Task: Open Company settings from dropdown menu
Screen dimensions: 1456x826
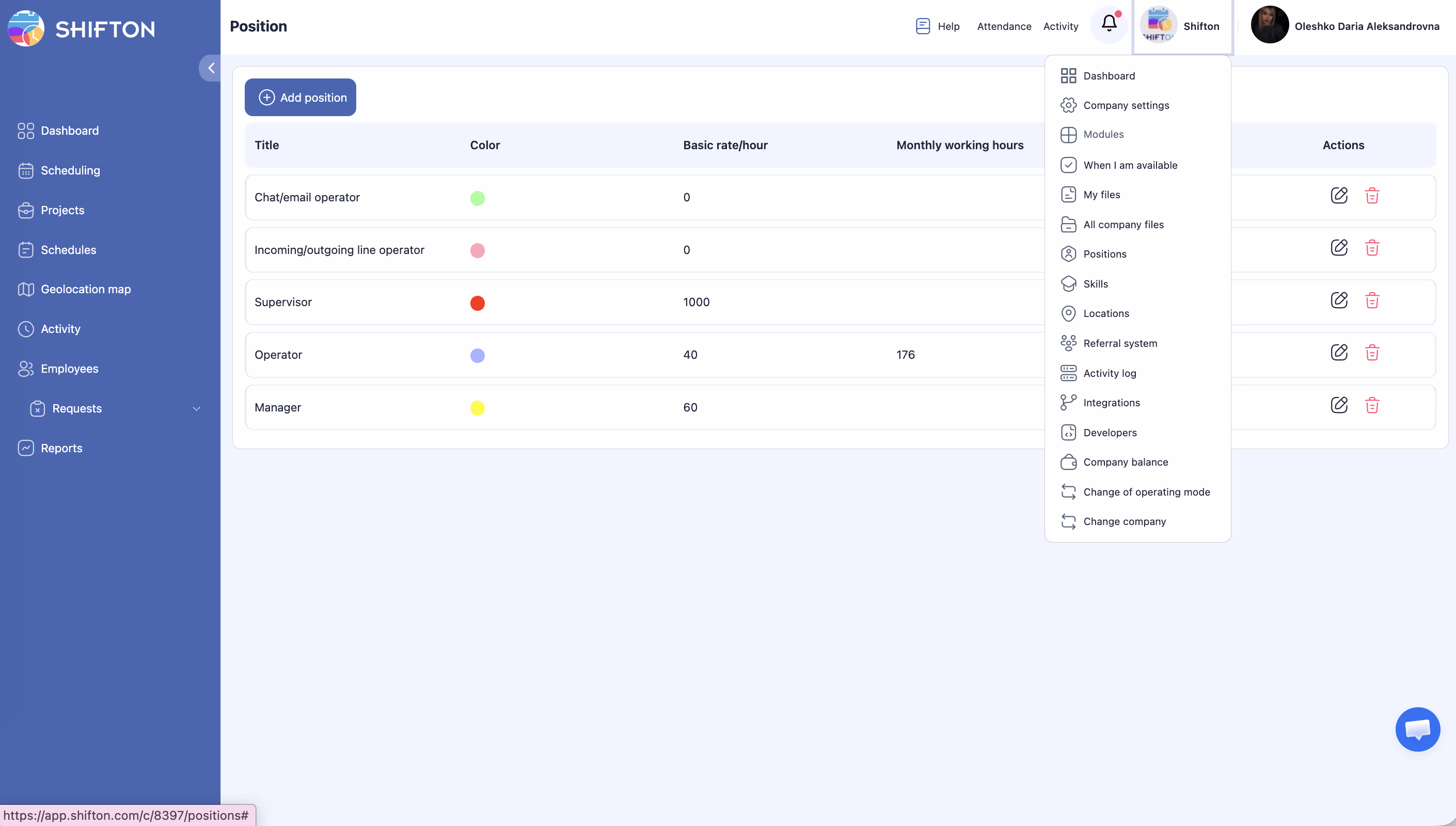Action: (1126, 105)
